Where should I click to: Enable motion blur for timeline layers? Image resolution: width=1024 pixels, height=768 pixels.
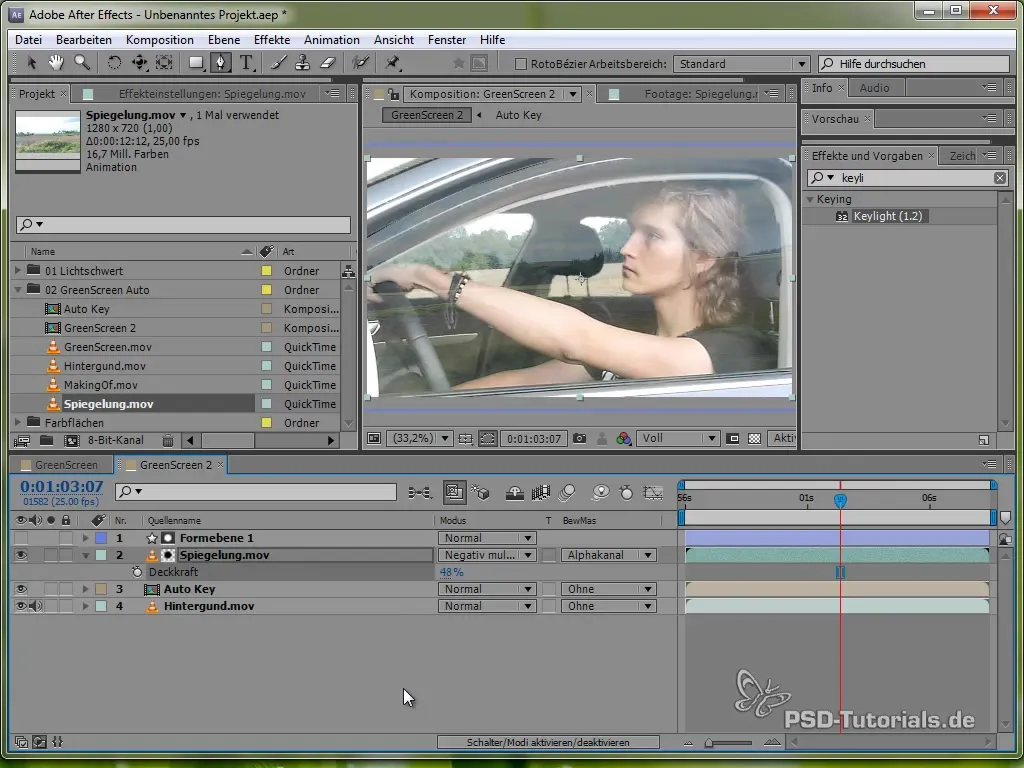(568, 493)
